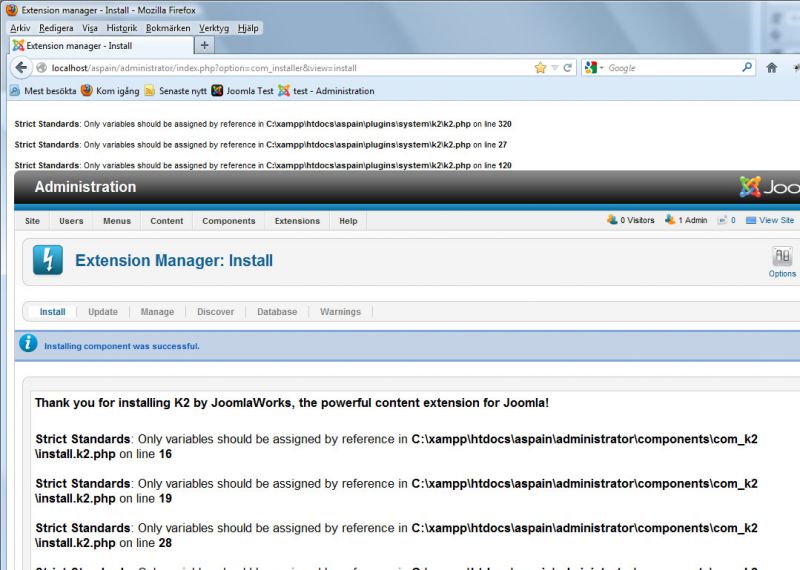Open the Joomla Test bookmark
800x570 pixels.
242,91
